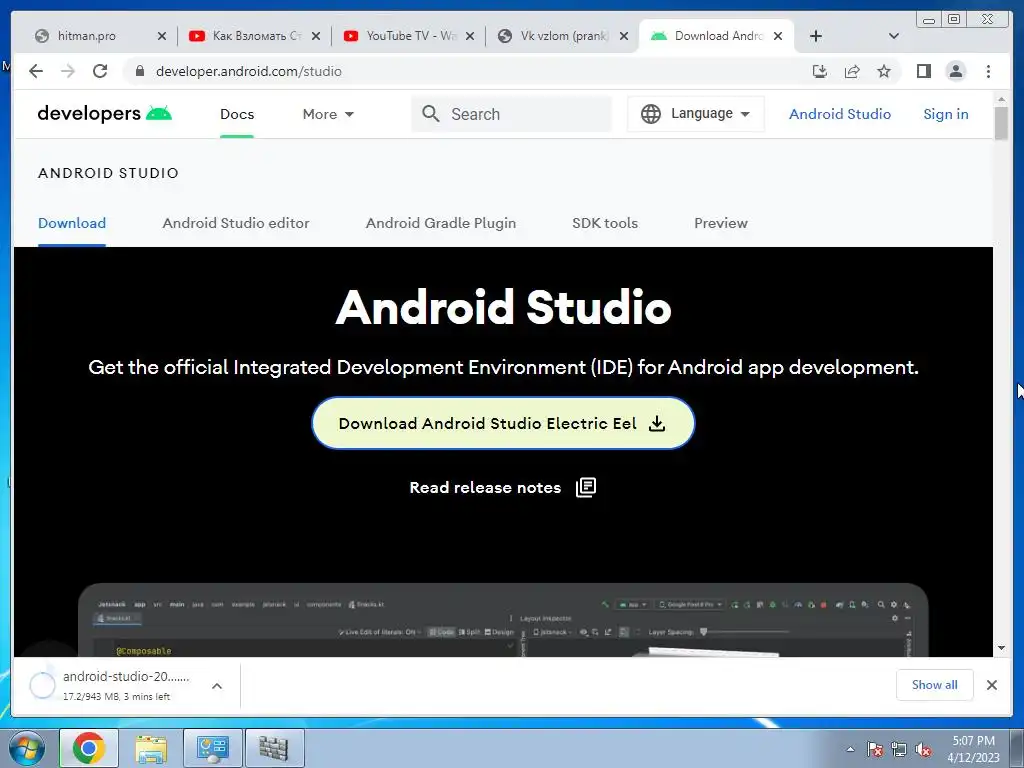The image size is (1024, 768).
Task: Click Read release notes link
Action: [485, 488]
